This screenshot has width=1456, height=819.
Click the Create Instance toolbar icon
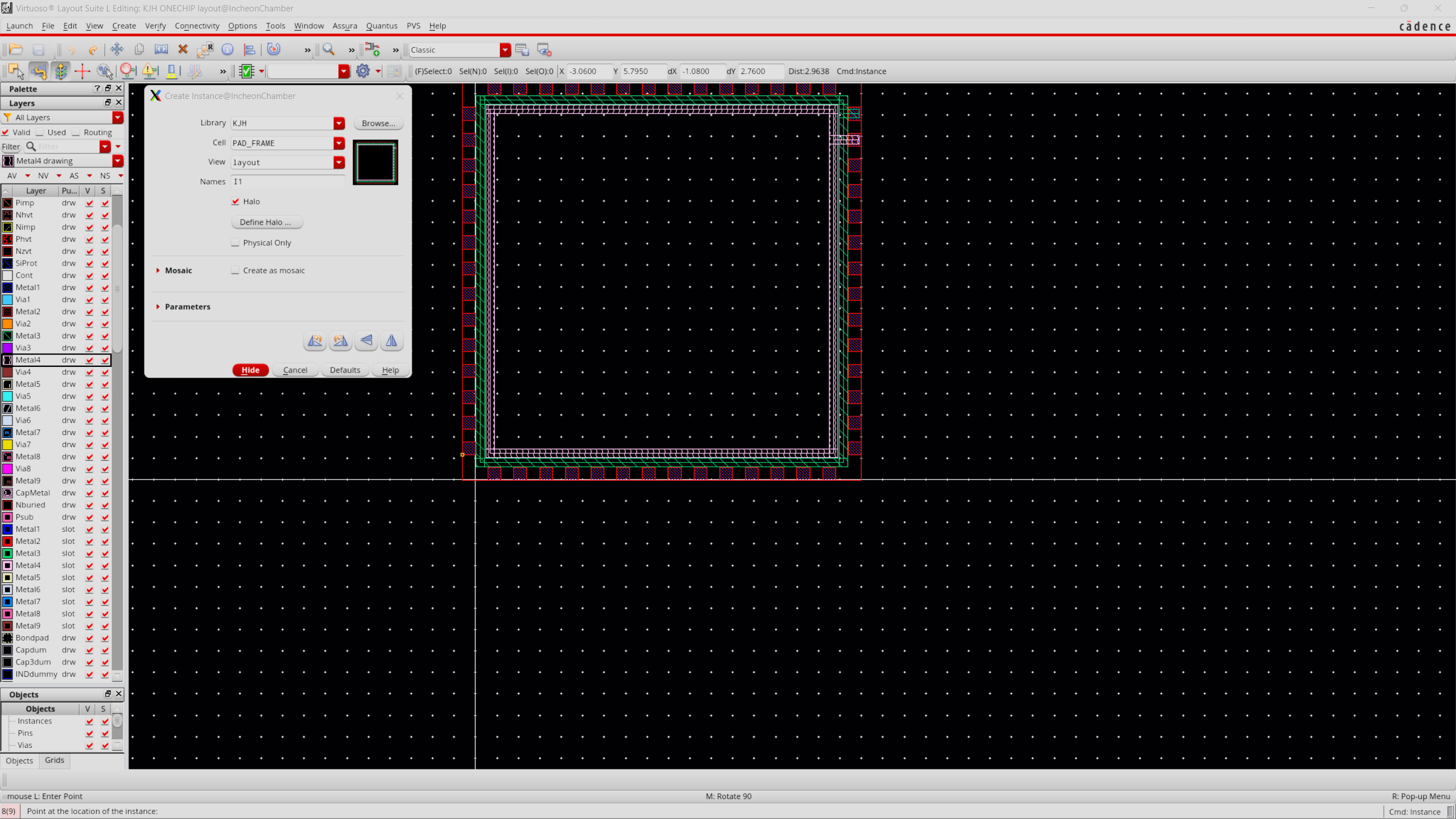click(x=373, y=49)
